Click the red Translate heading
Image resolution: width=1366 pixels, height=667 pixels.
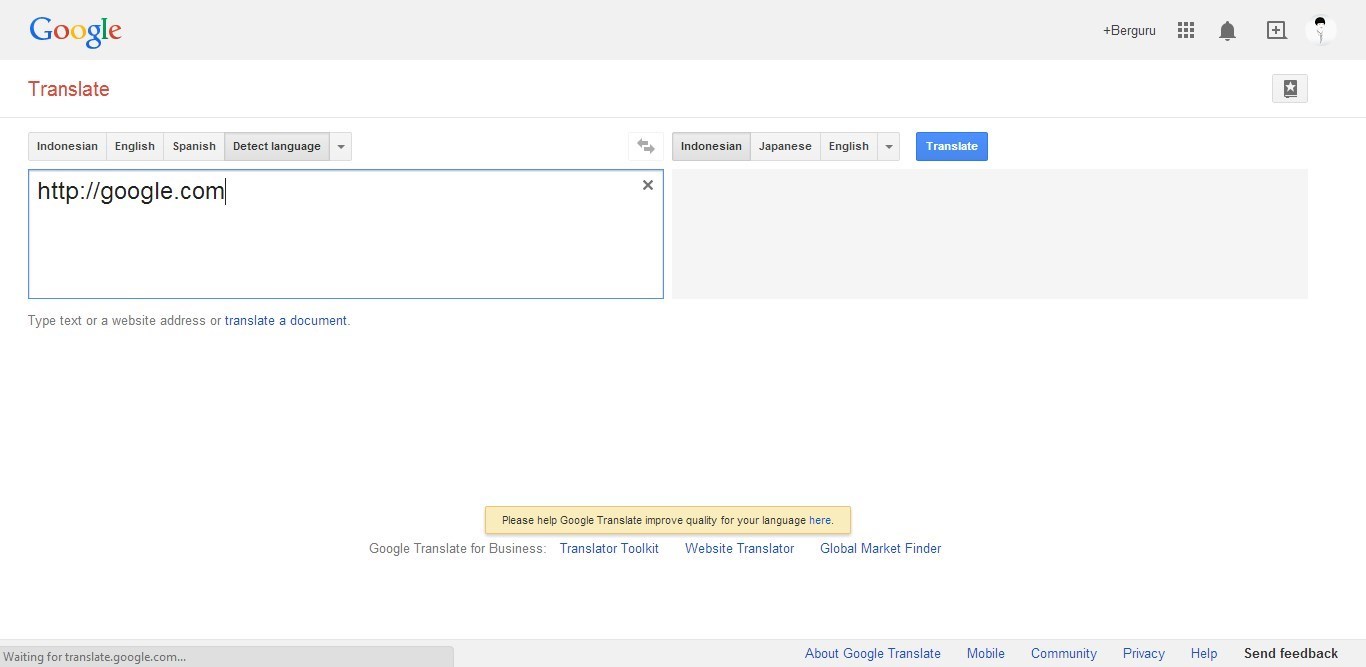click(x=69, y=89)
